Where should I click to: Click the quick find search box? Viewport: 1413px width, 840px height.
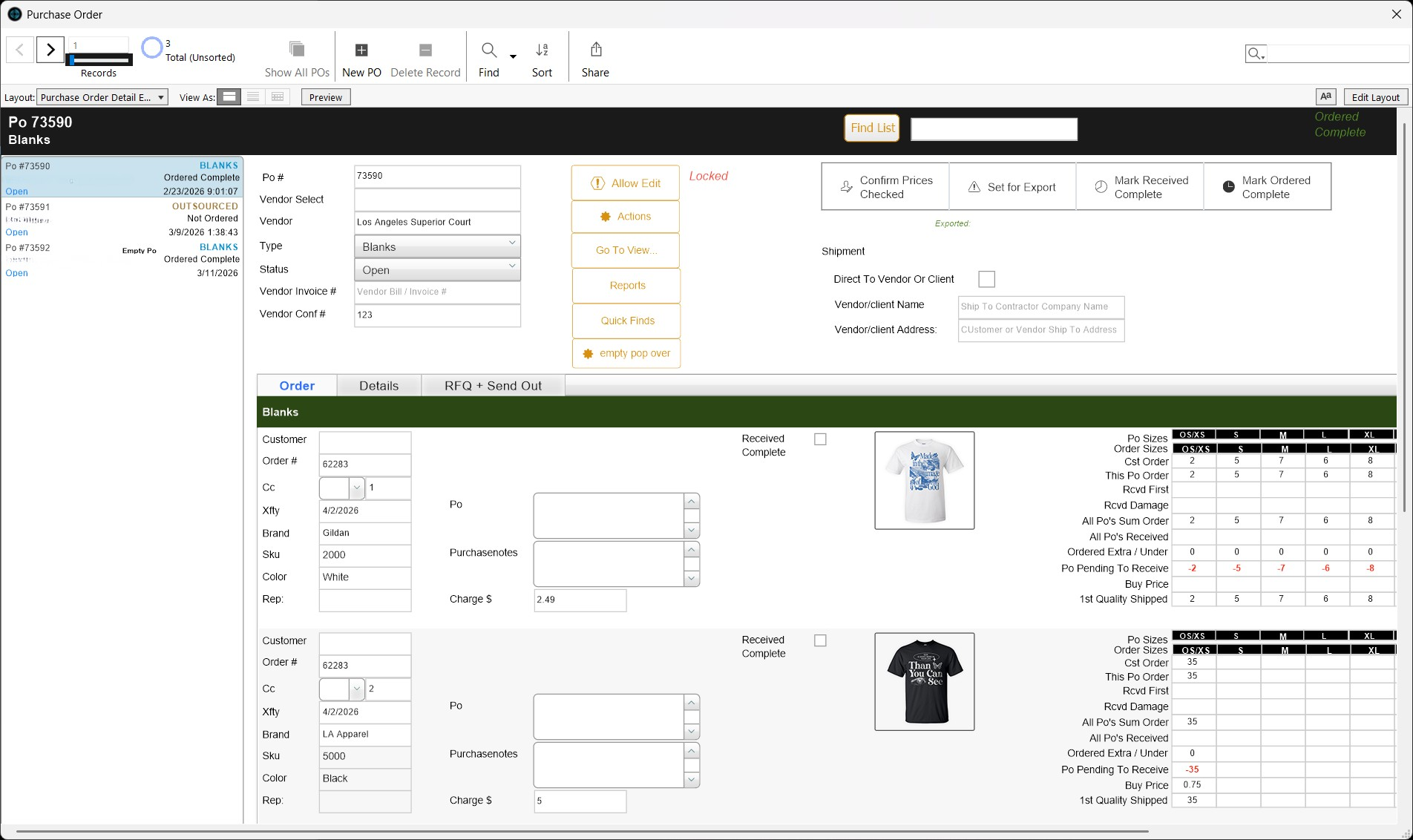point(1337,53)
